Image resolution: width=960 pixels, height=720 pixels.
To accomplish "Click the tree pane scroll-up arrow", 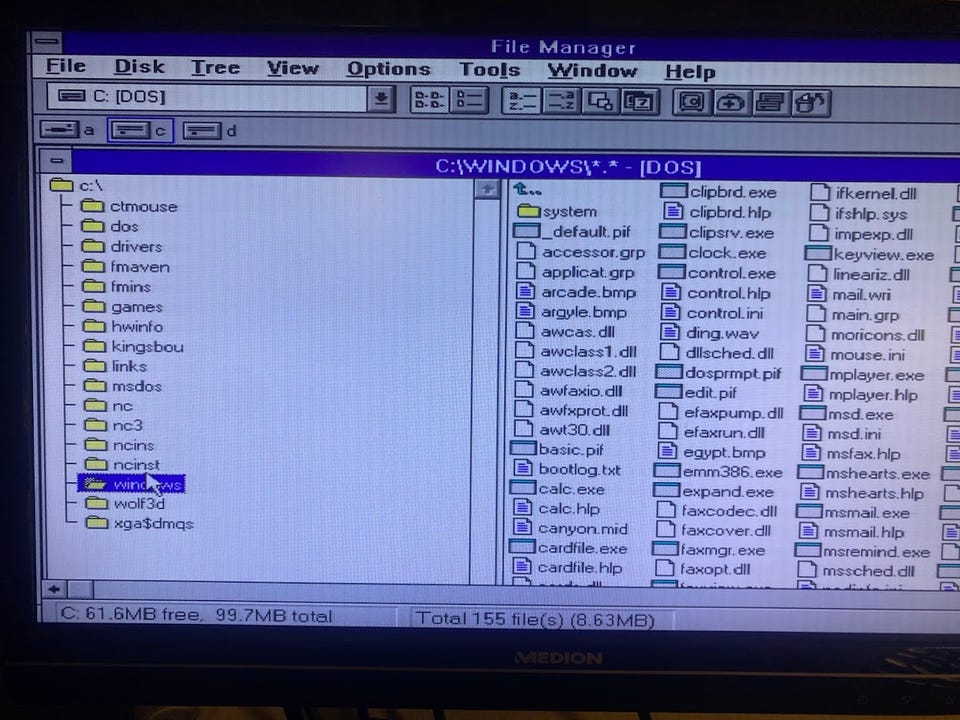I will coord(487,189).
